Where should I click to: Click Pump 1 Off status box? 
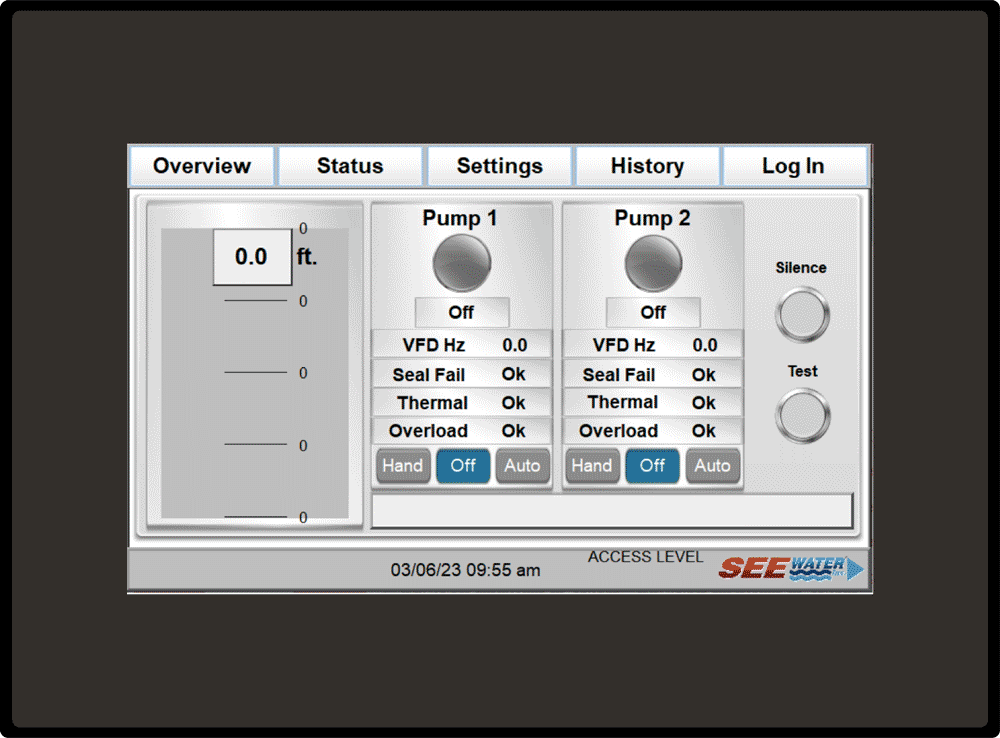point(462,313)
